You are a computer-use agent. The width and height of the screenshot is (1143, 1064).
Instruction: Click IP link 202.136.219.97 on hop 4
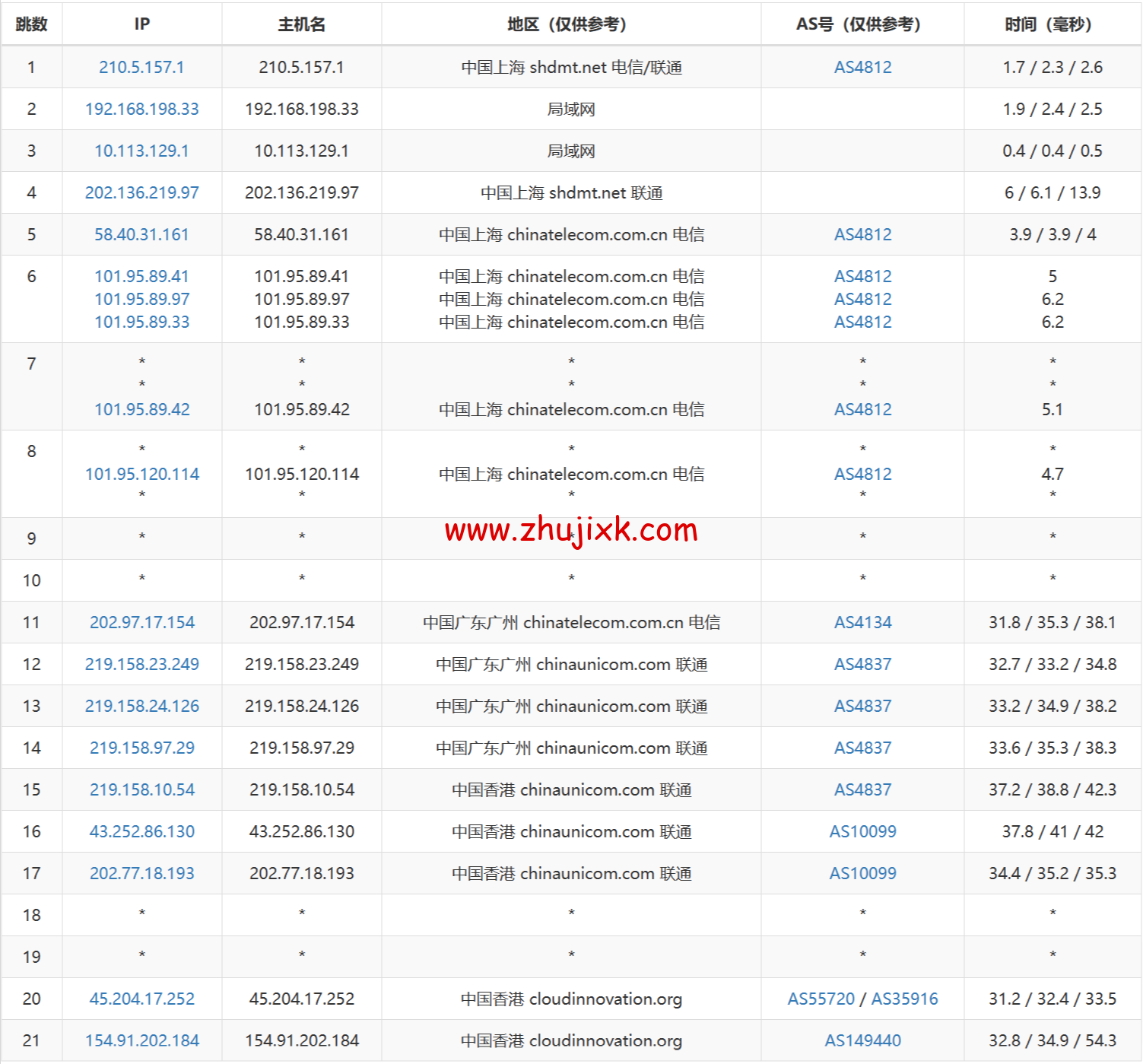[x=141, y=192]
